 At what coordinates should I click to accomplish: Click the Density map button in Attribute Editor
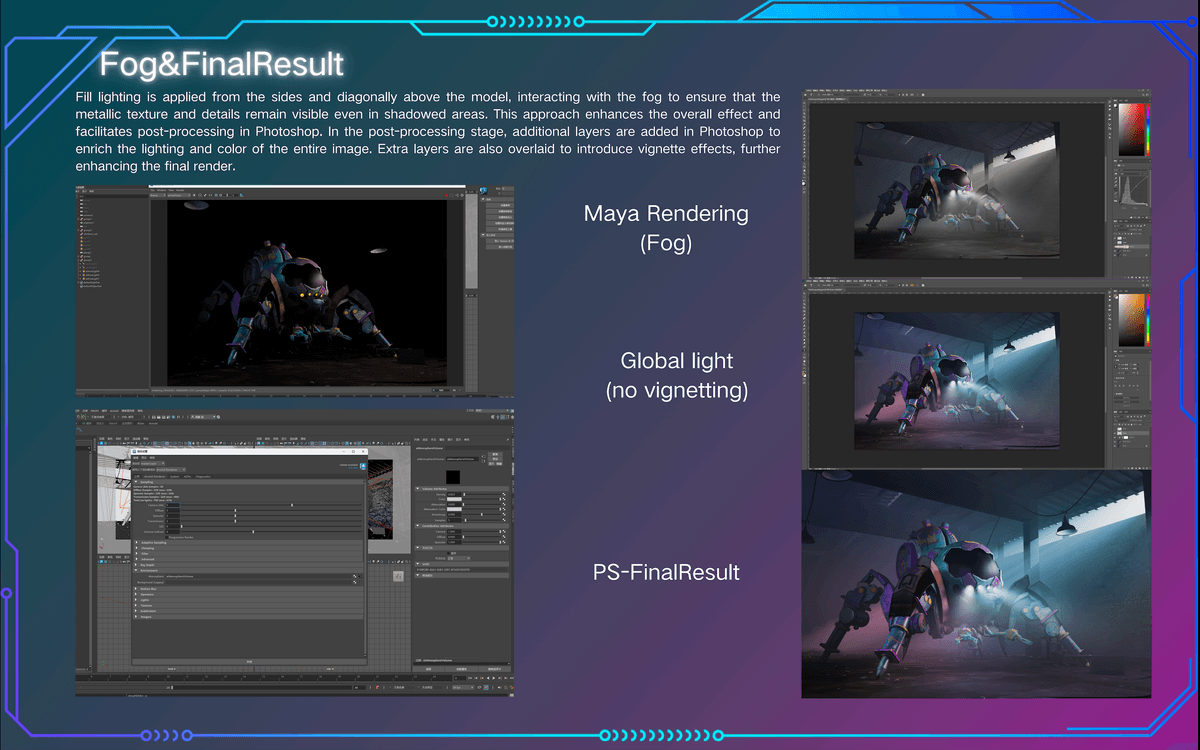(x=502, y=496)
